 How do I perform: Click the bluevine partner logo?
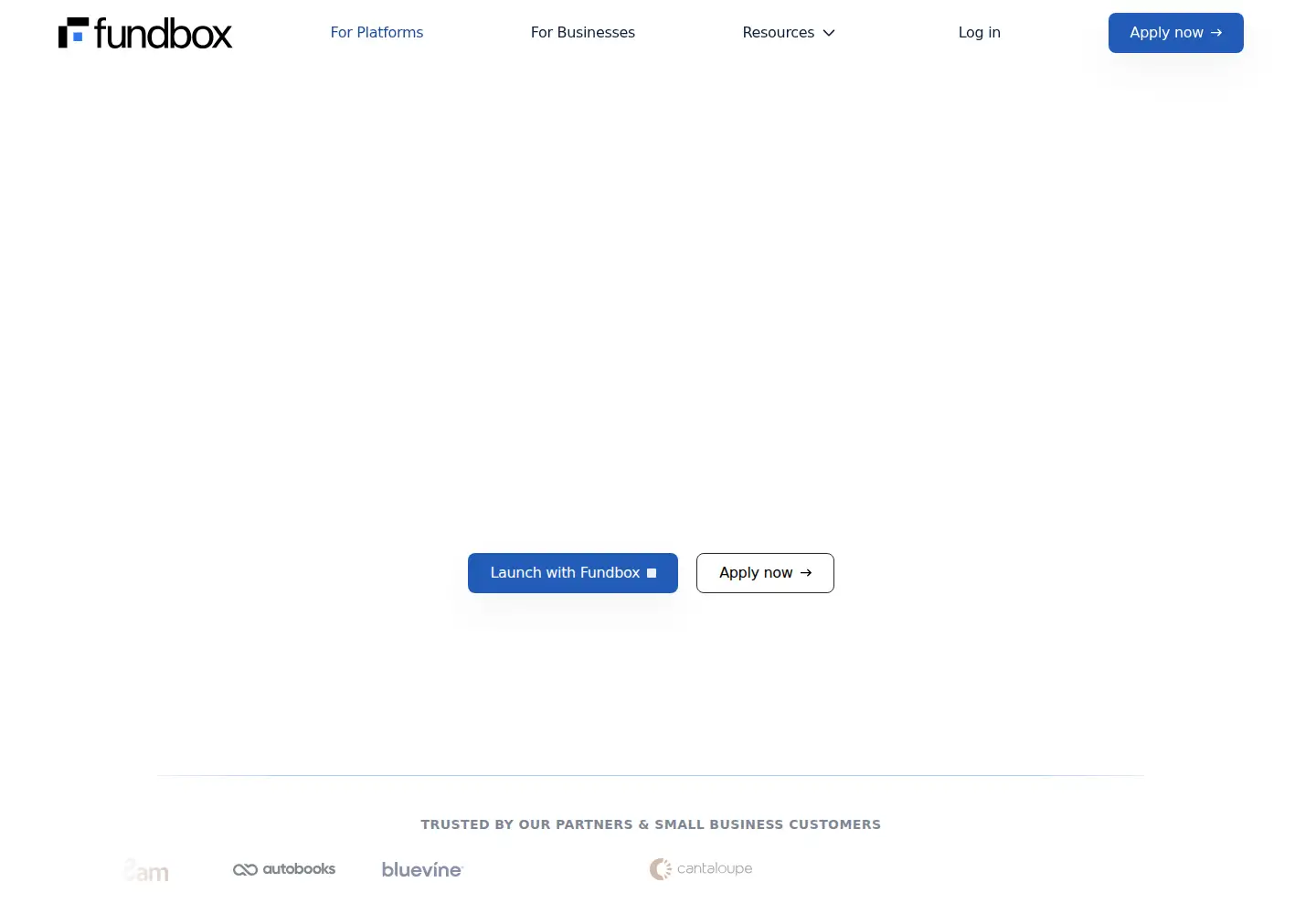click(422, 869)
